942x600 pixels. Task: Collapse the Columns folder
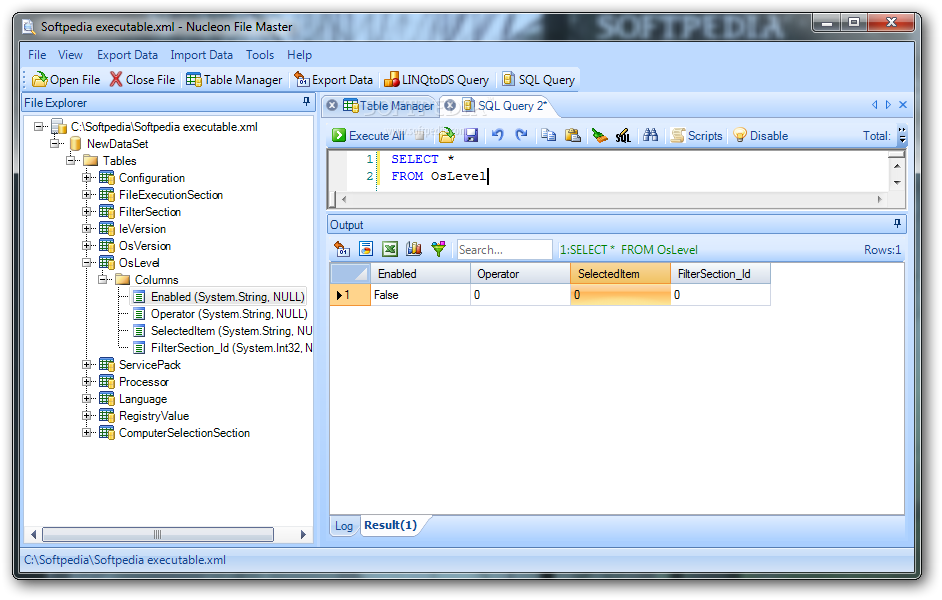103,279
